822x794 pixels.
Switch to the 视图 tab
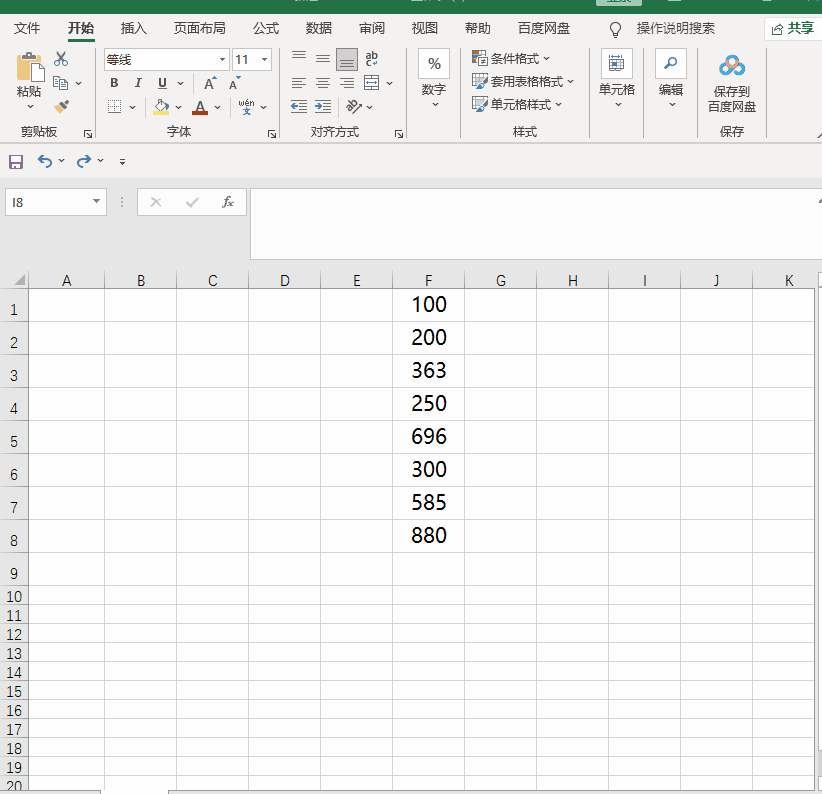pos(425,28)
